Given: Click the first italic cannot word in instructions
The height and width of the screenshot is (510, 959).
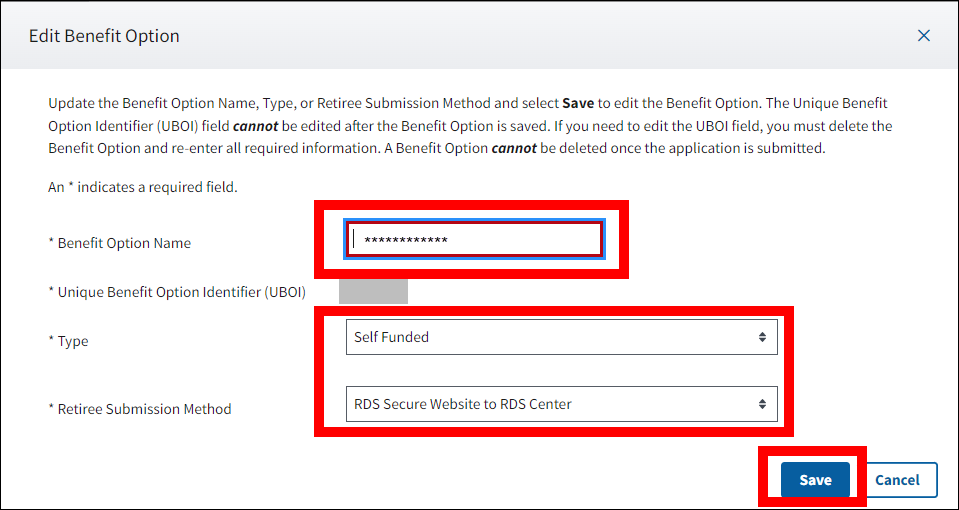Looking at the screenshot, I should click(253, 126).
